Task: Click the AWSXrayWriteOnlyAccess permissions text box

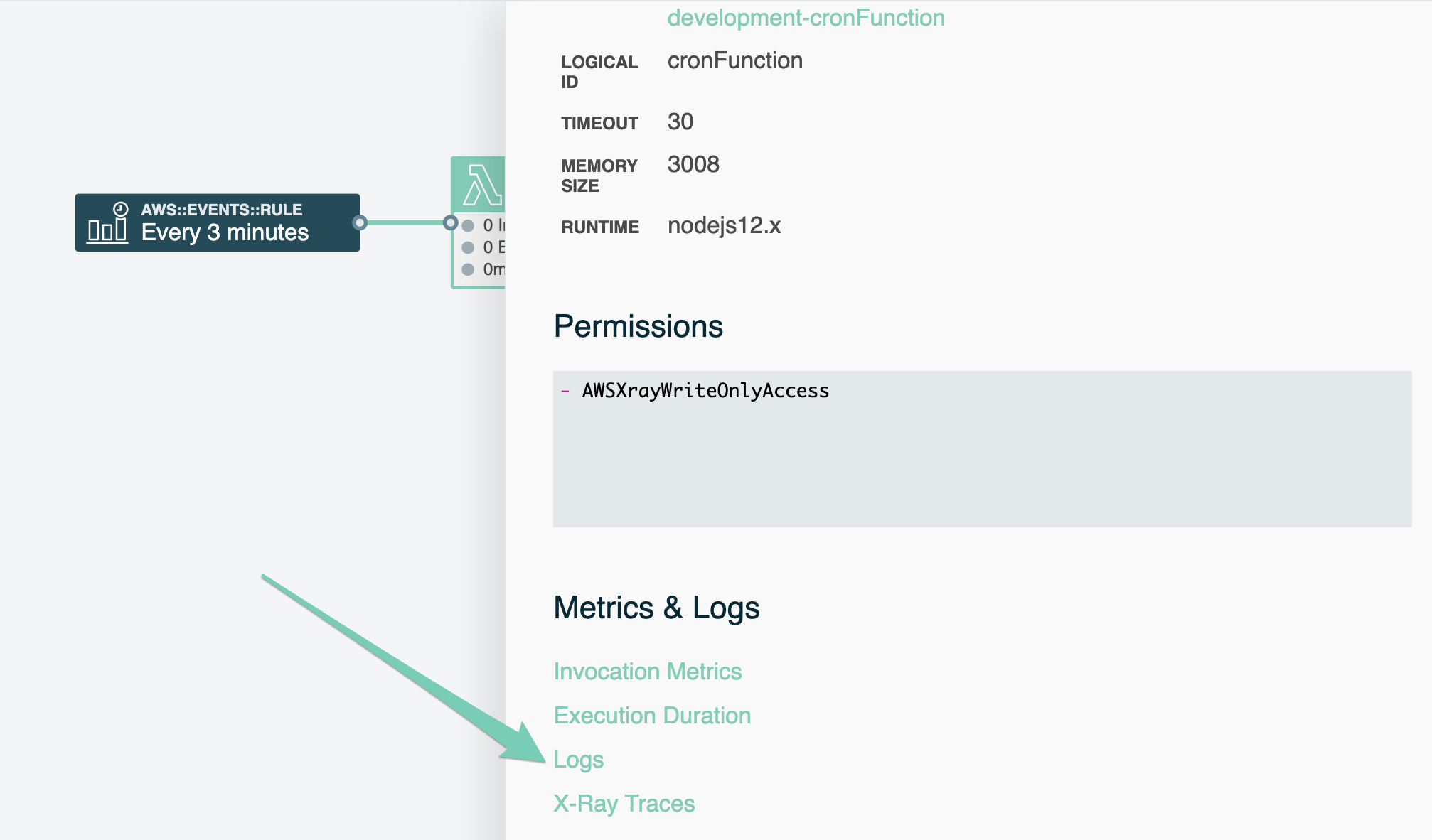Action: 981,449
